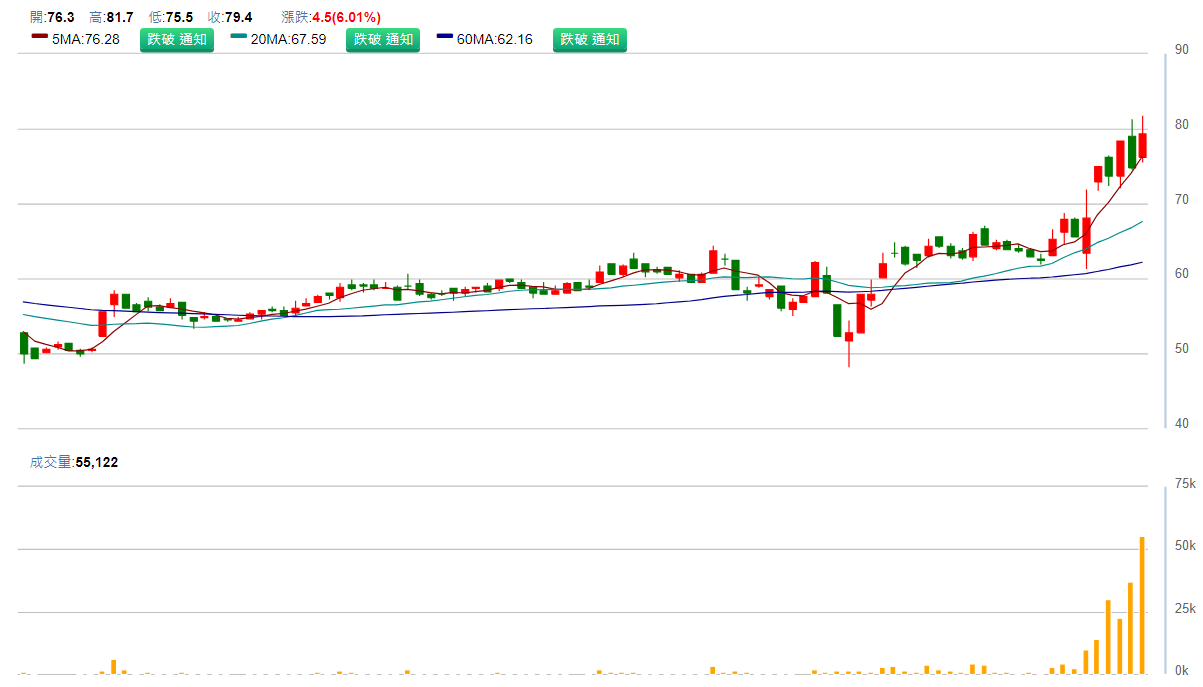
Task: Click the 漲跌:4.5(6.01%) change value
Action: pos(331,17)
